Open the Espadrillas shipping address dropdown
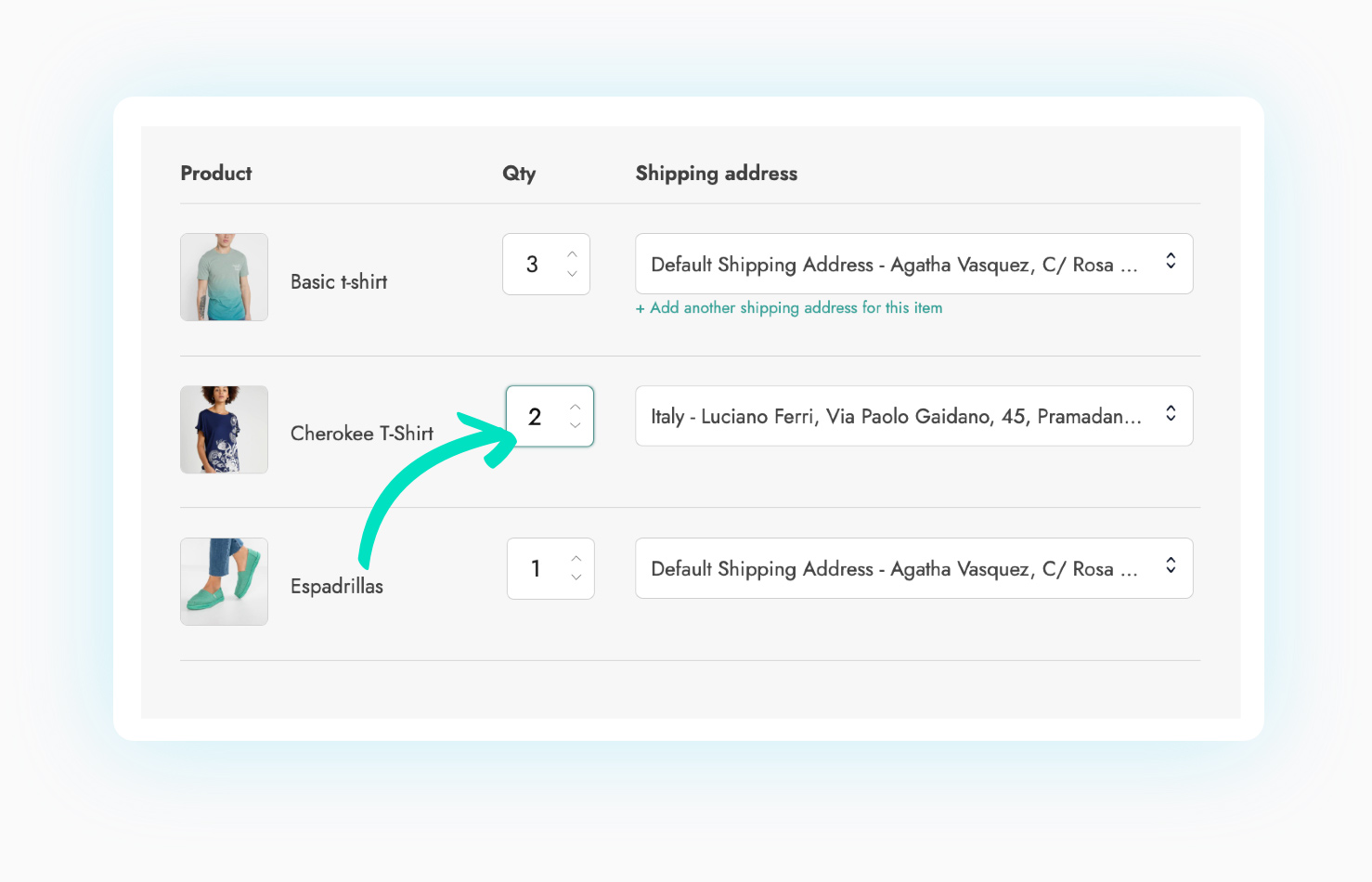This screenshot has width=1372, height=882. [913, 568]
